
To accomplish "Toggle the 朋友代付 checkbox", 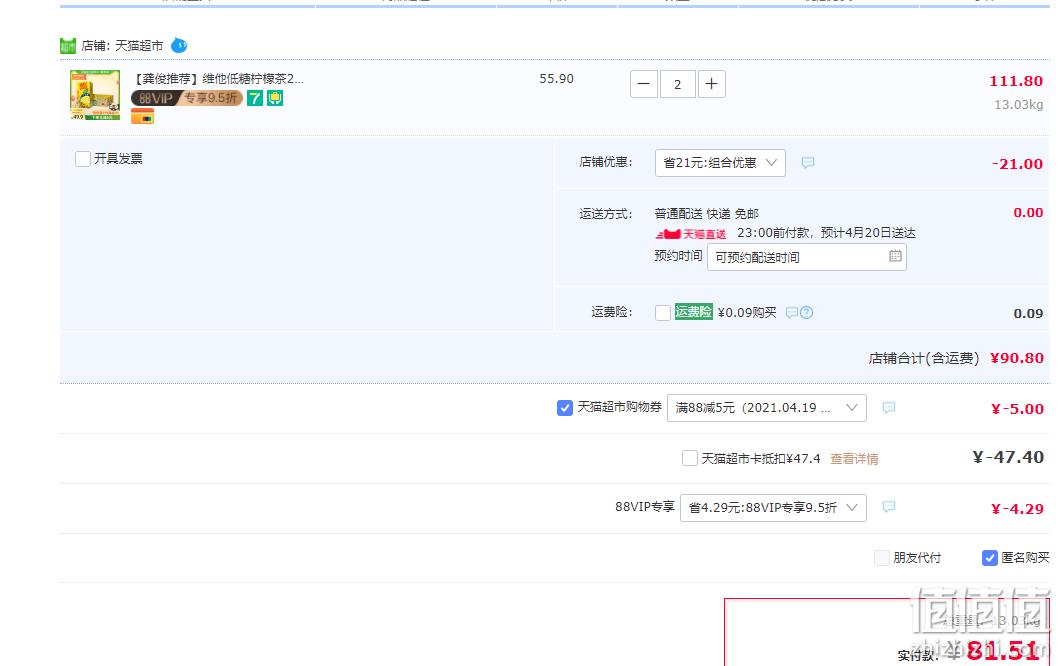I will [882, 558].
